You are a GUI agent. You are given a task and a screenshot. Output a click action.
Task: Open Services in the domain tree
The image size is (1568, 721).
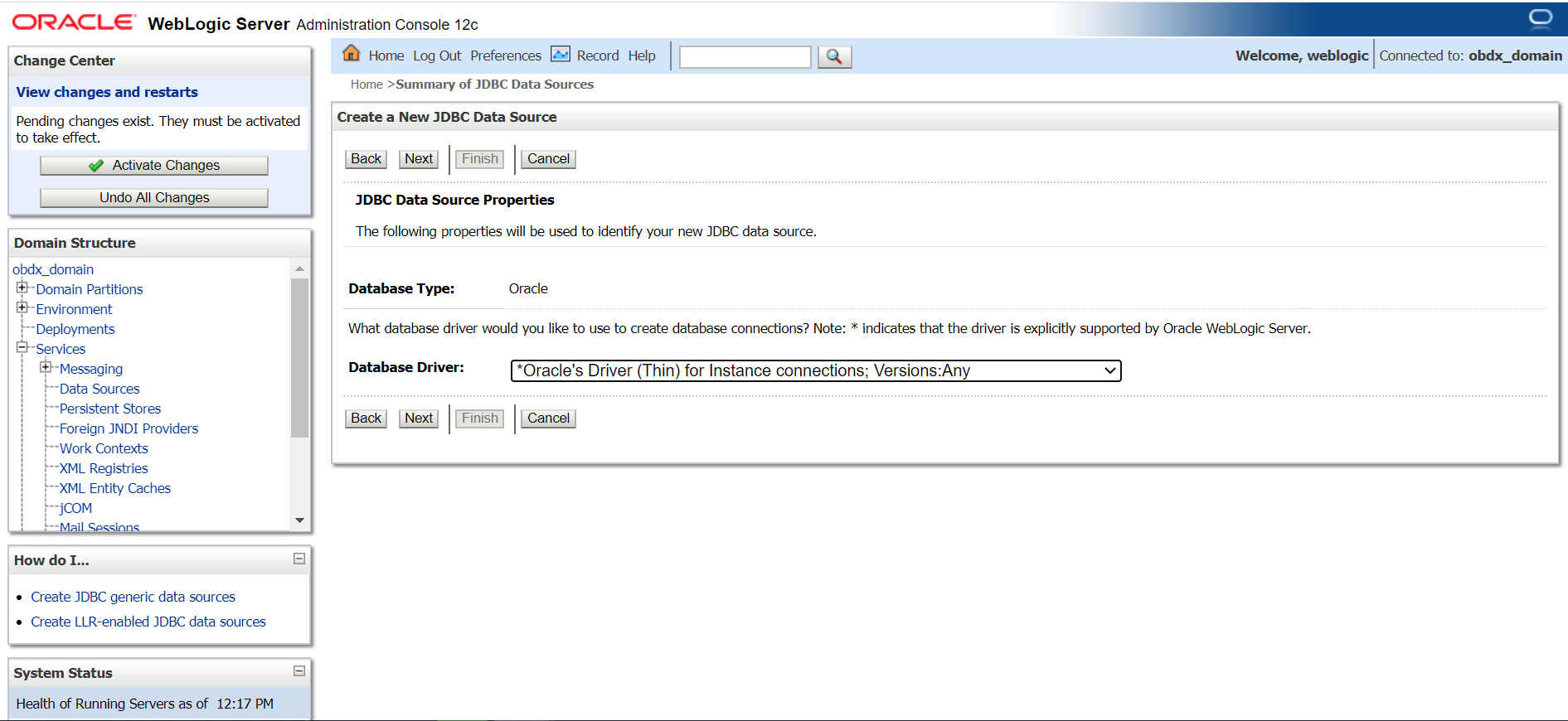pos(61,349)
